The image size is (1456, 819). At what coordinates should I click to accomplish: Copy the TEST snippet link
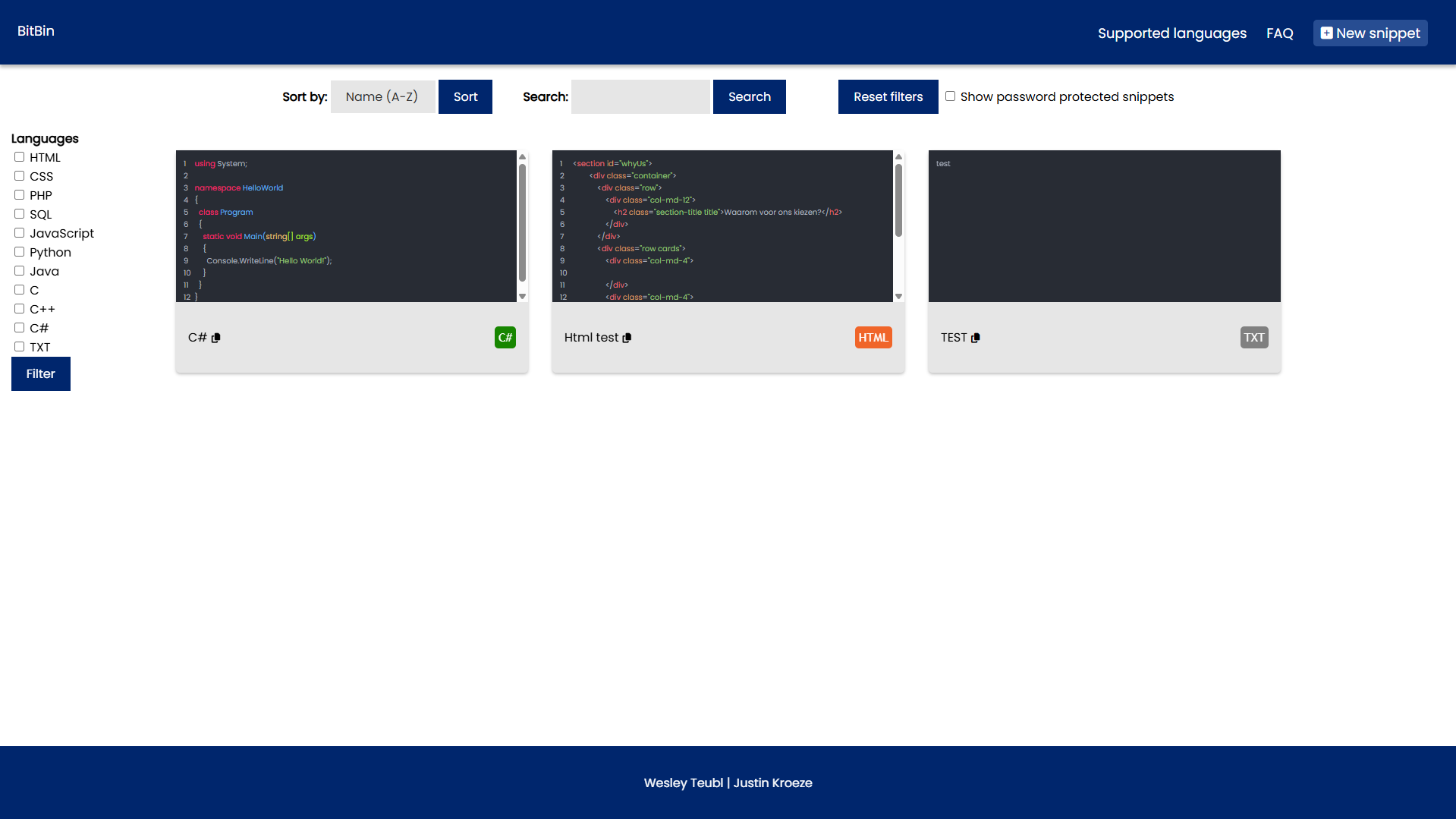click(976, 337)
